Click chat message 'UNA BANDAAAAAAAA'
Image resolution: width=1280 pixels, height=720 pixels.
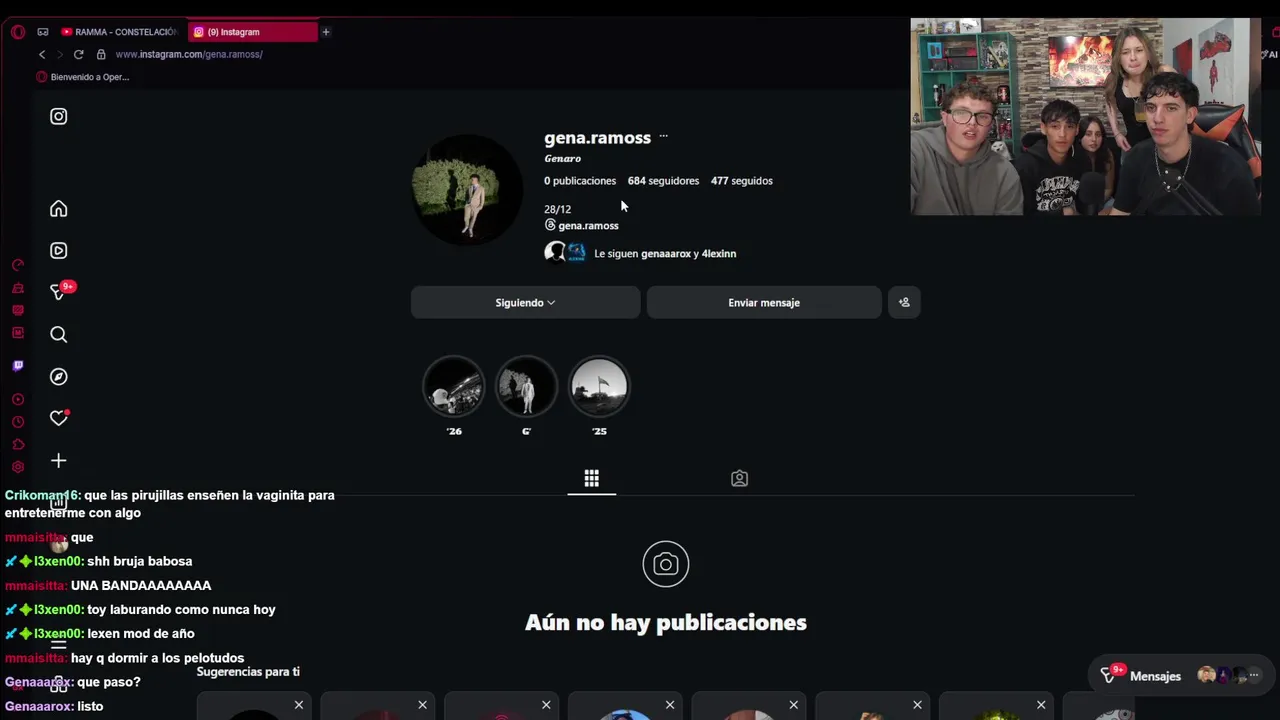tap(141, 586)
